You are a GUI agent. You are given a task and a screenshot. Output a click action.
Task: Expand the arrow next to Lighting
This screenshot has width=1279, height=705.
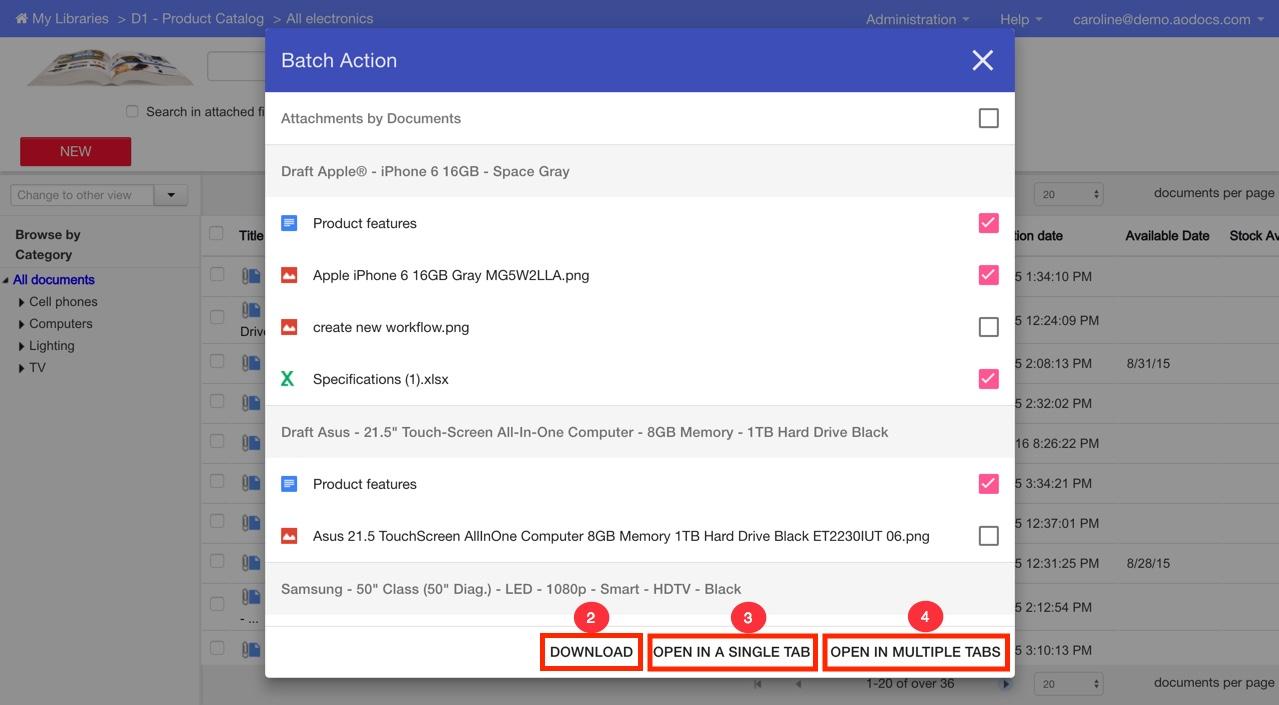[22, 346]
